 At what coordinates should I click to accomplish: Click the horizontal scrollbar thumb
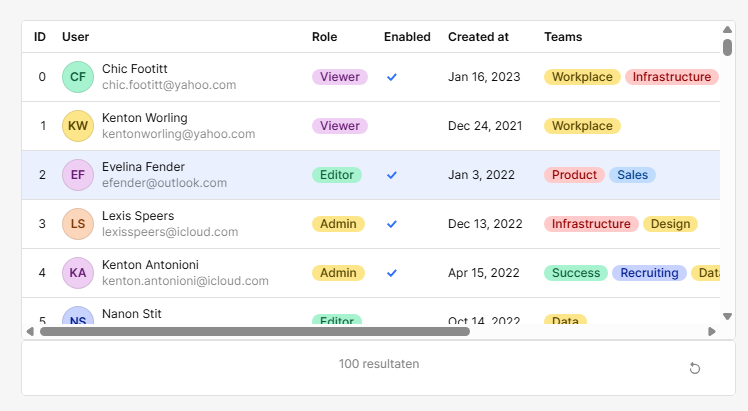254,331
